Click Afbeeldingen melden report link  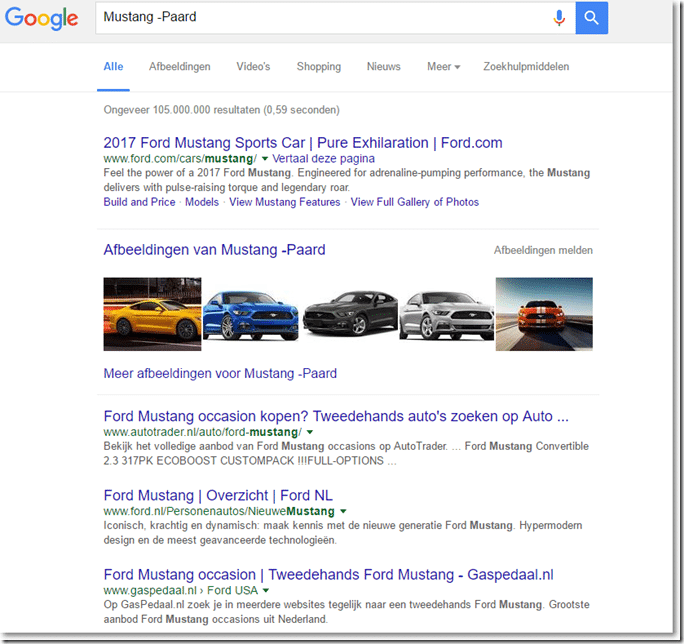click(x=543, y=250)
